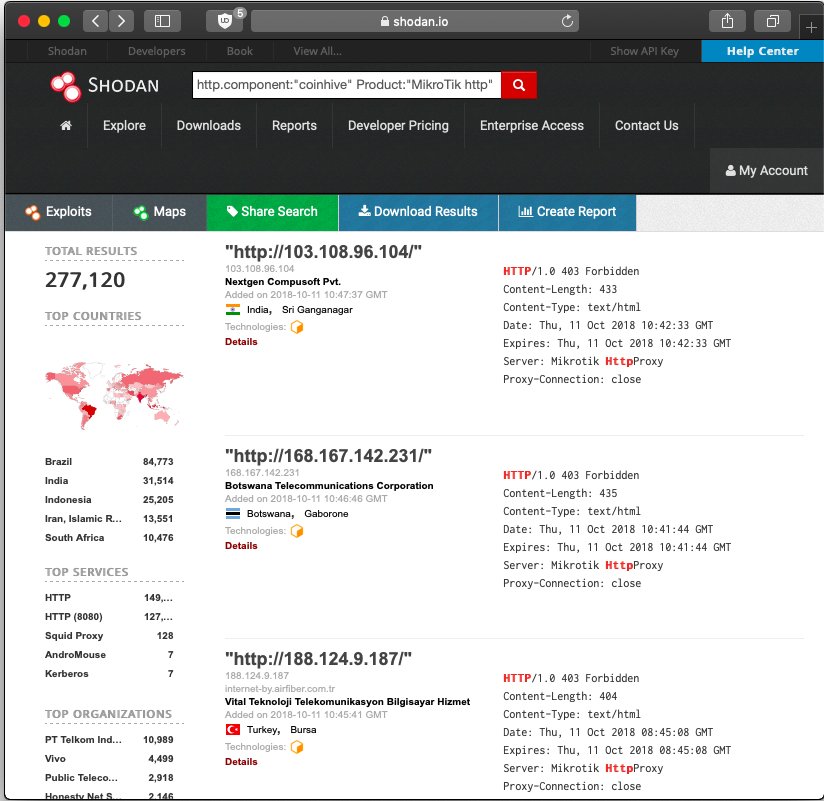824x801 pixels.
Task: Open the Safari share icon
Action: coord(727,21)
